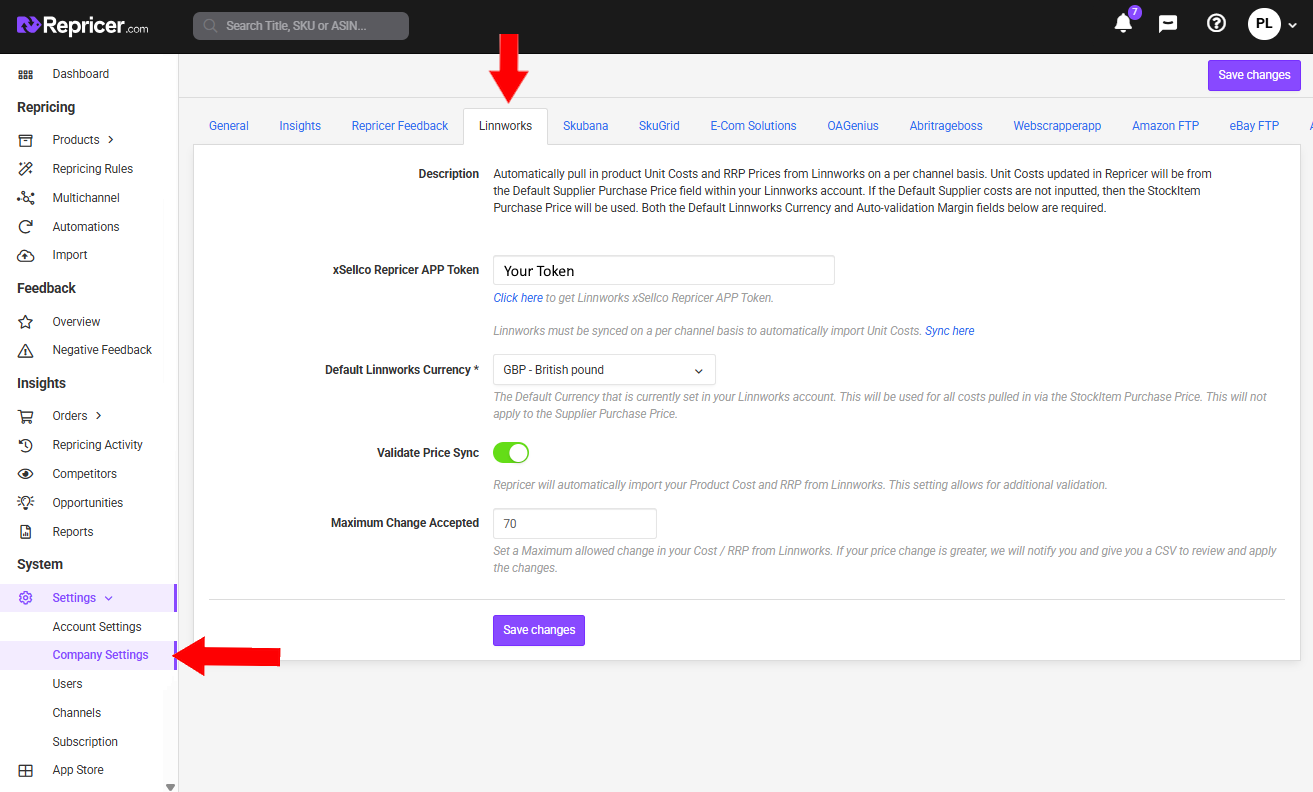Viewport: 1313px width, 792px height.
Task: Click the sidebar scroll down arrow
Action: coord(170,787)
